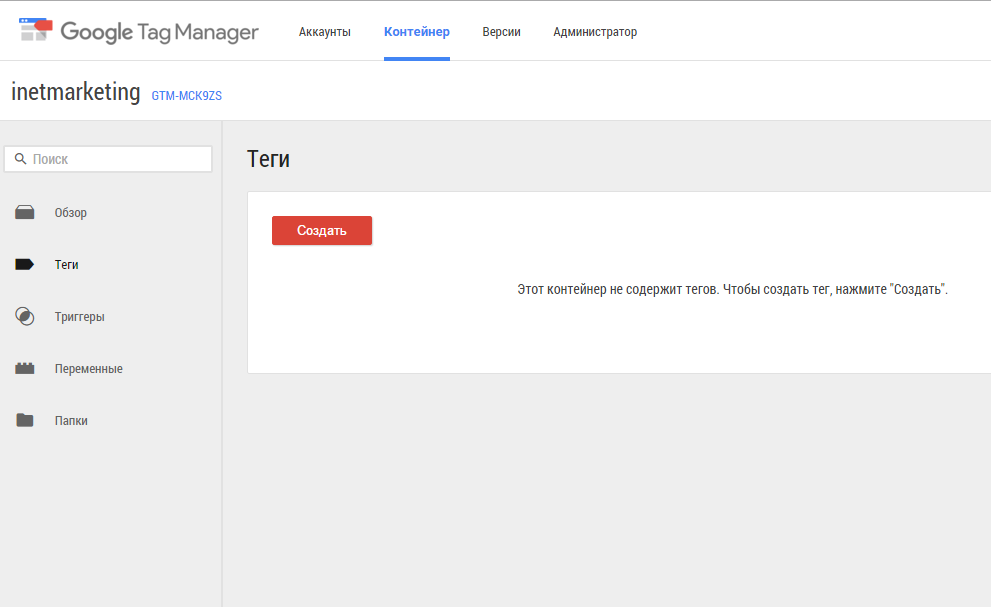Click the Google Tag Manager title text

(159, 32)
